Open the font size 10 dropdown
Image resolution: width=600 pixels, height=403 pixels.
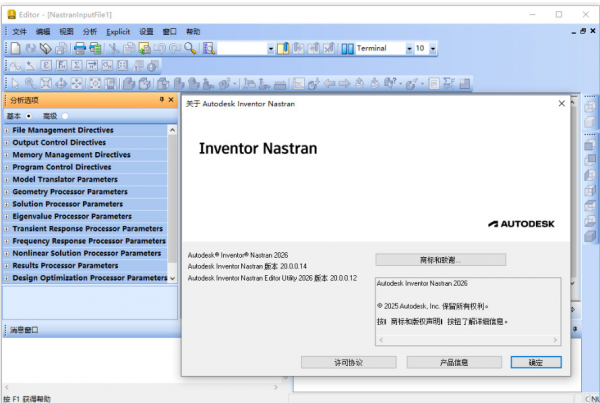click(x=433, y=49)
